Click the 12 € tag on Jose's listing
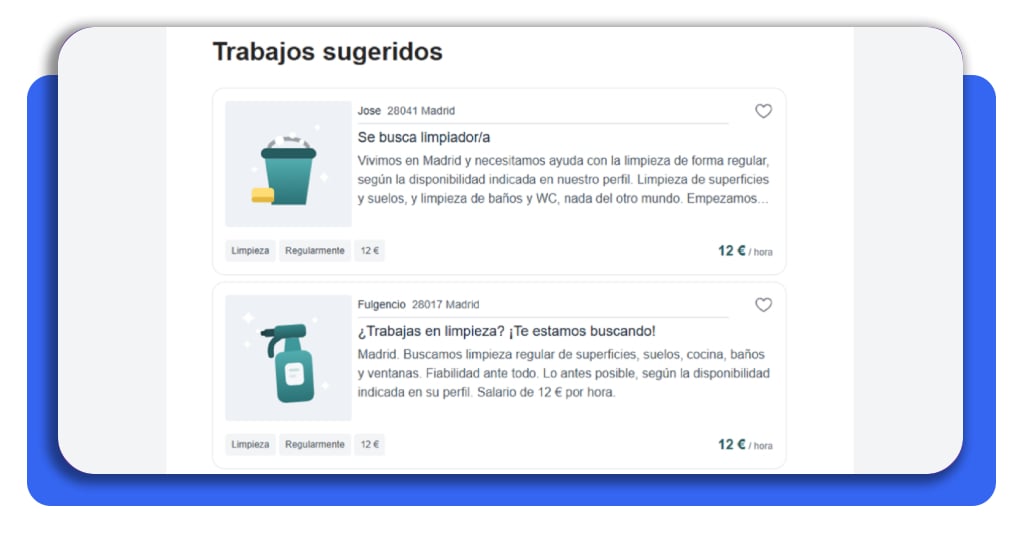The image size is (1024, 536). [370, 251]
